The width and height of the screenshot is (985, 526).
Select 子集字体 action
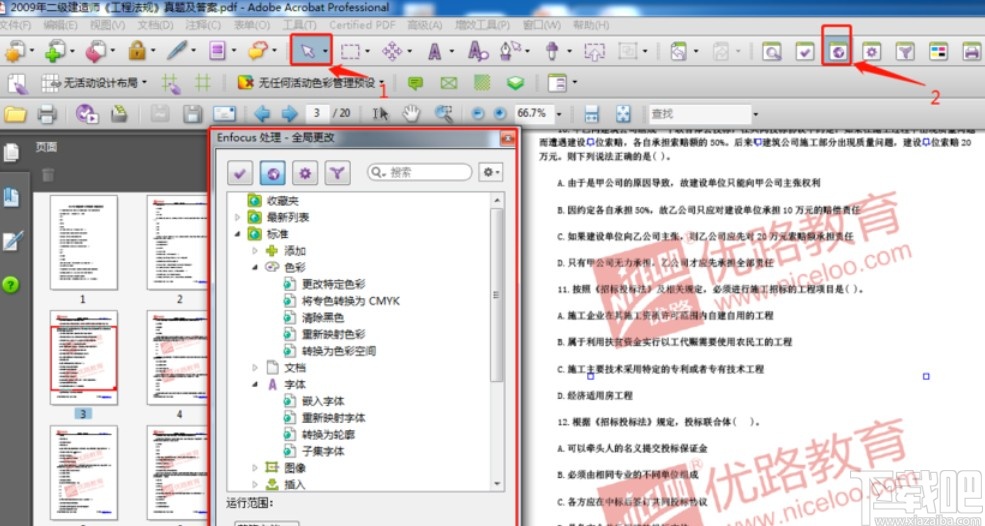[x=323, y=451]
